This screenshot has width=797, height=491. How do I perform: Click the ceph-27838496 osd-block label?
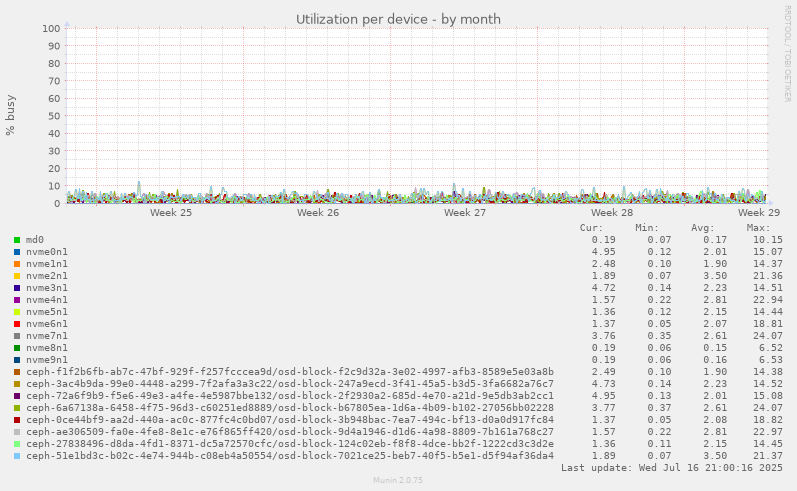(x=290, y=444)
